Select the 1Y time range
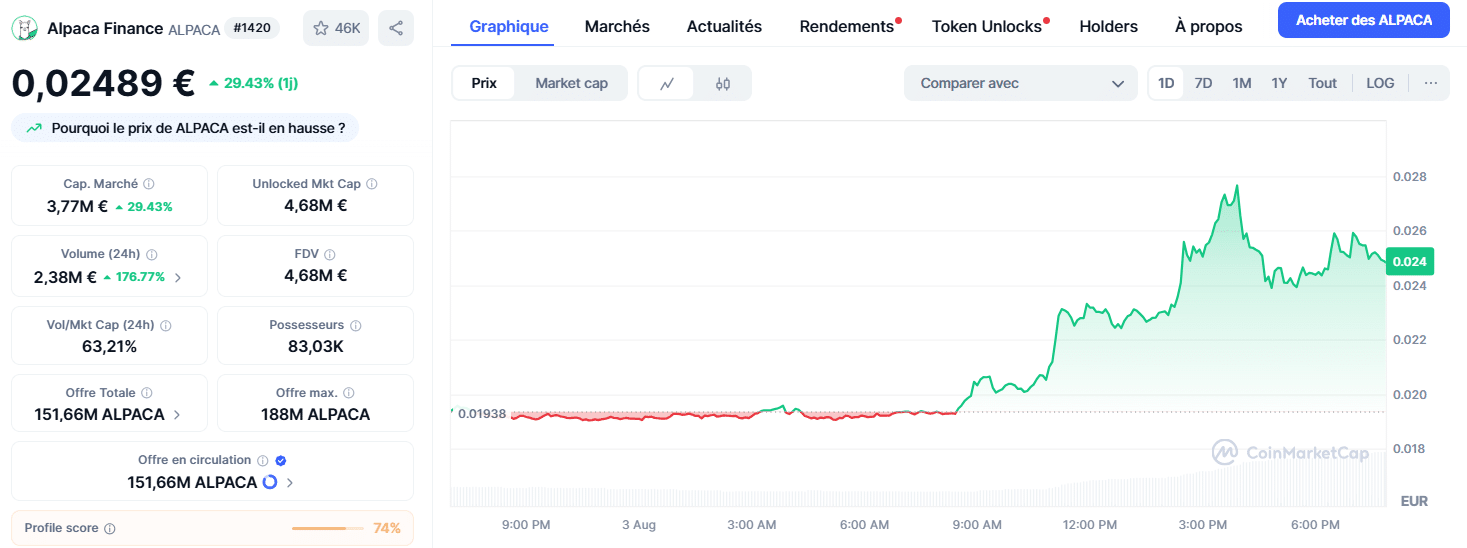 (x=1279, y=83)
